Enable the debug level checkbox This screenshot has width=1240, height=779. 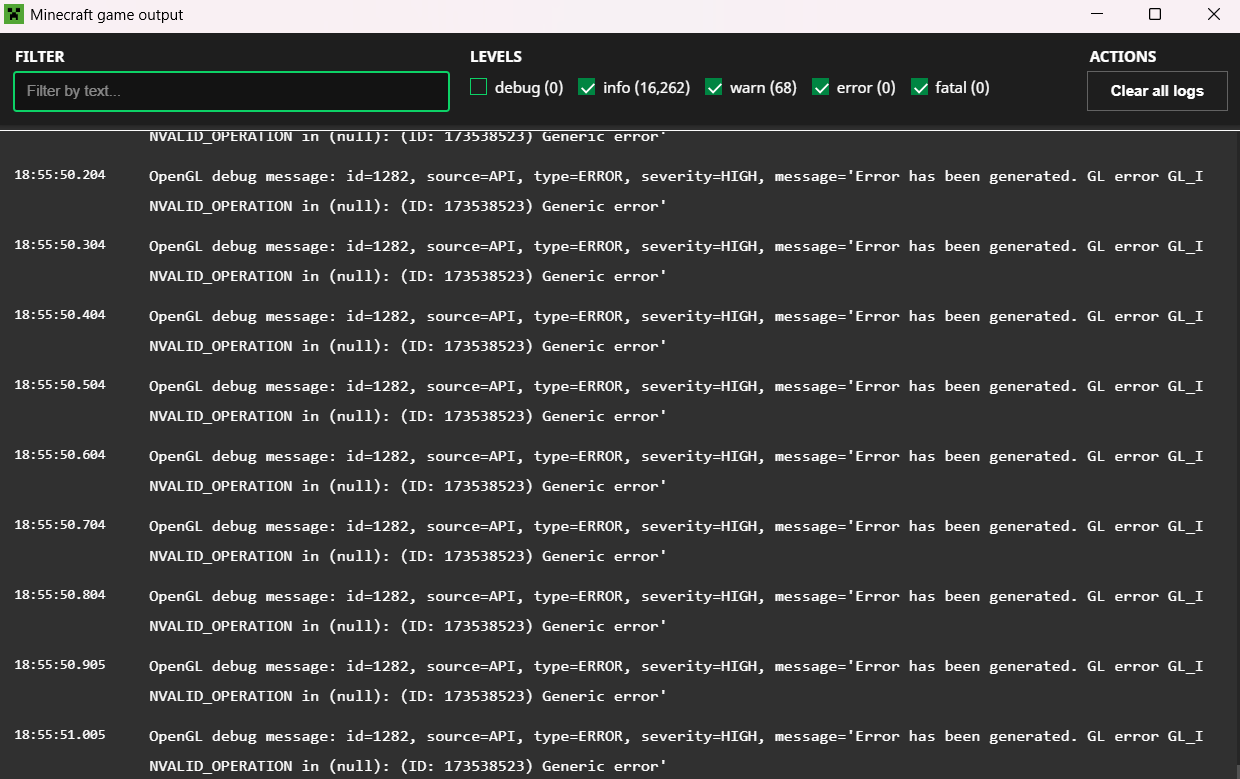[479, 88]
